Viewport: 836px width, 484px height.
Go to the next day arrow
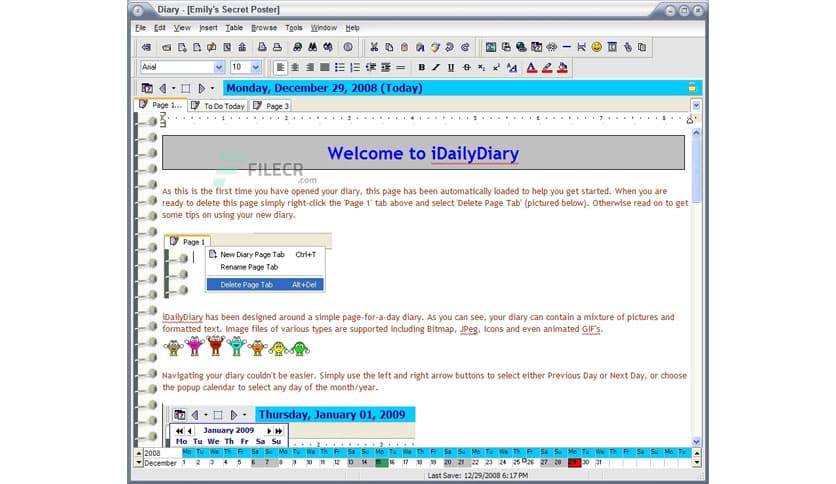tap(202, 88)
